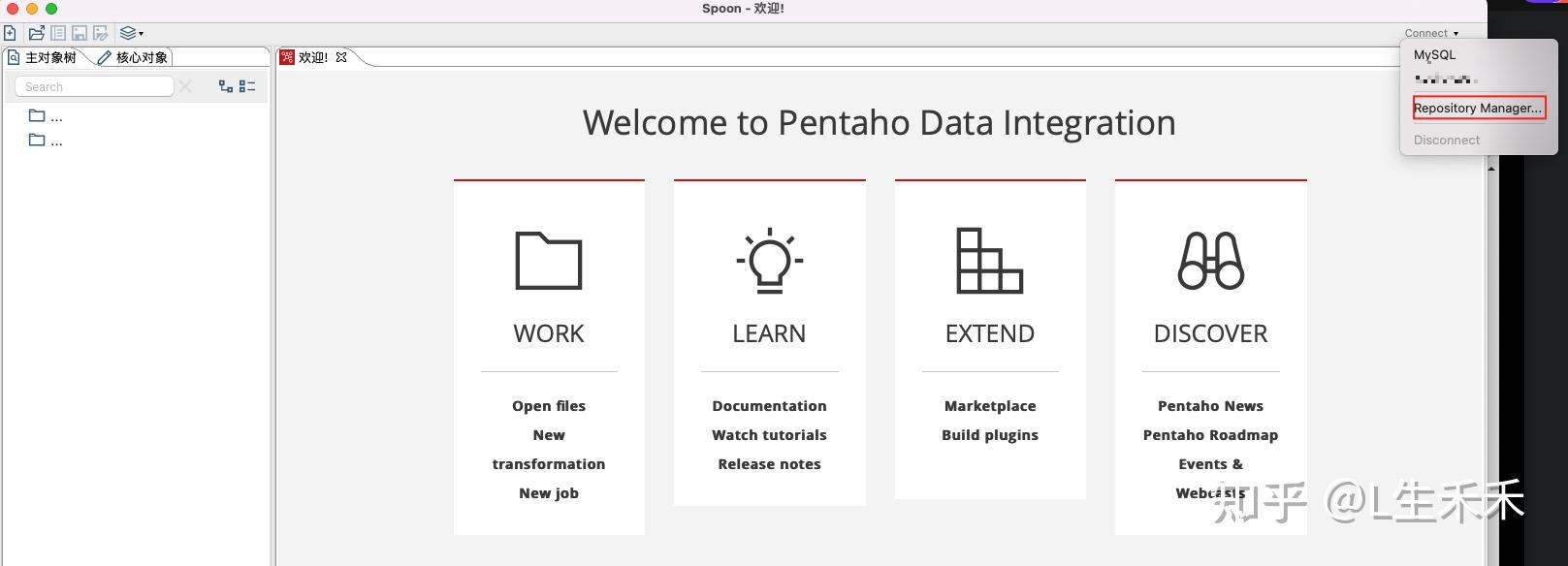Click the WORK folder icon
The width and height of the screenshot is (1568, 566).
coord(549,260)
